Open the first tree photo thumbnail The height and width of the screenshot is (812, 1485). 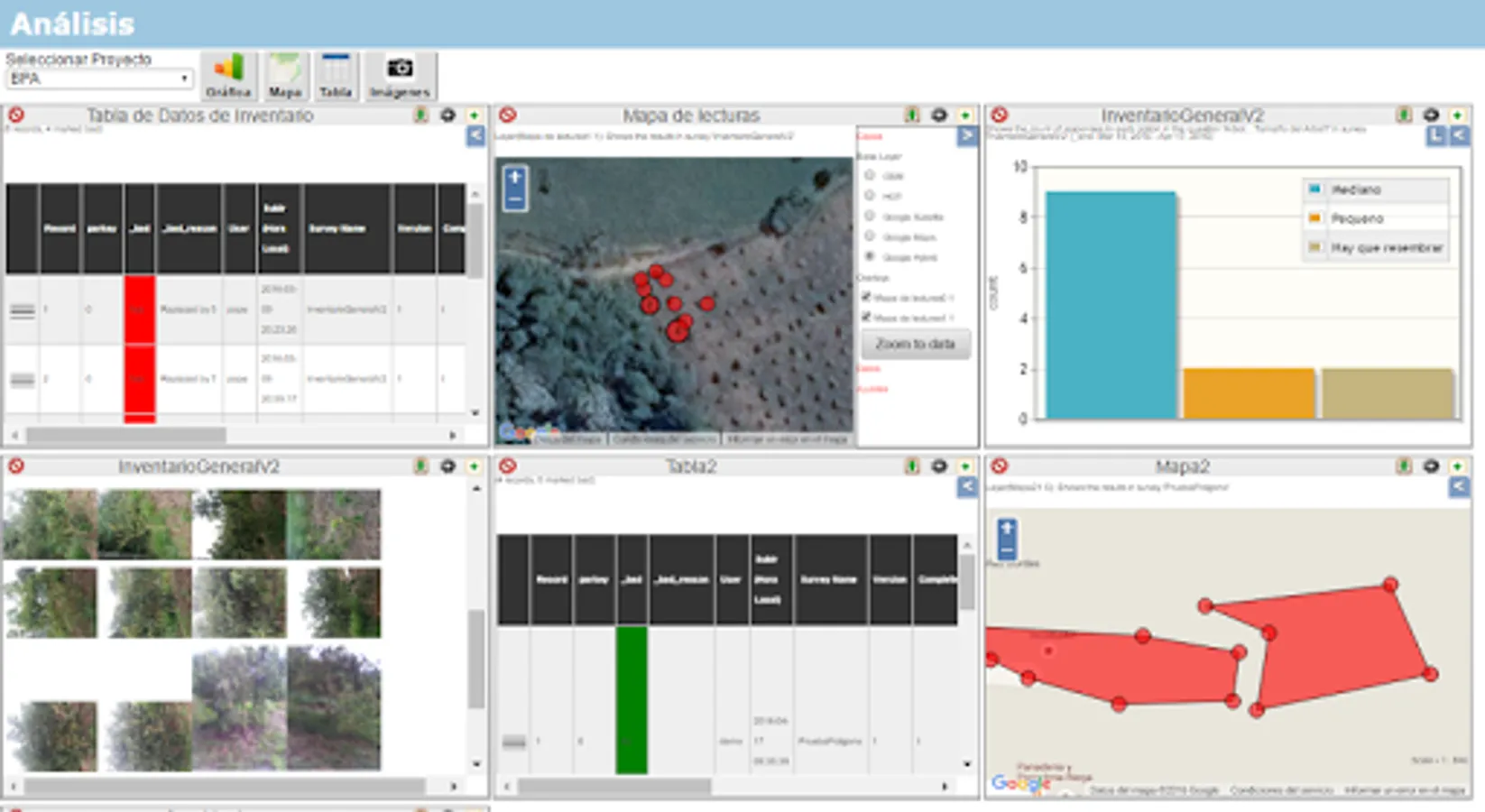[x=50, y=524]
